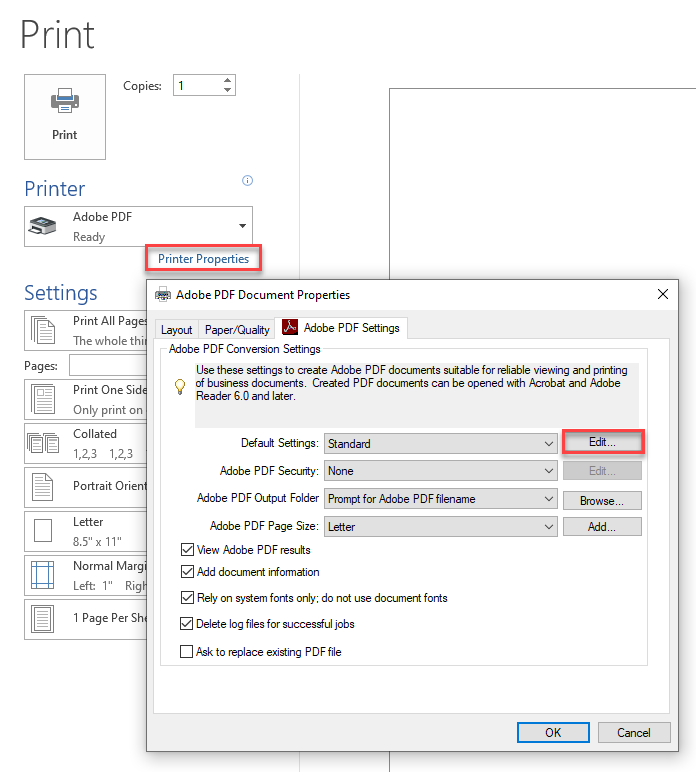Image resolution: width=696 pixels, height=772 pixels.
Task: Decrease the Copies count with the down arrow
Action: 227,90
